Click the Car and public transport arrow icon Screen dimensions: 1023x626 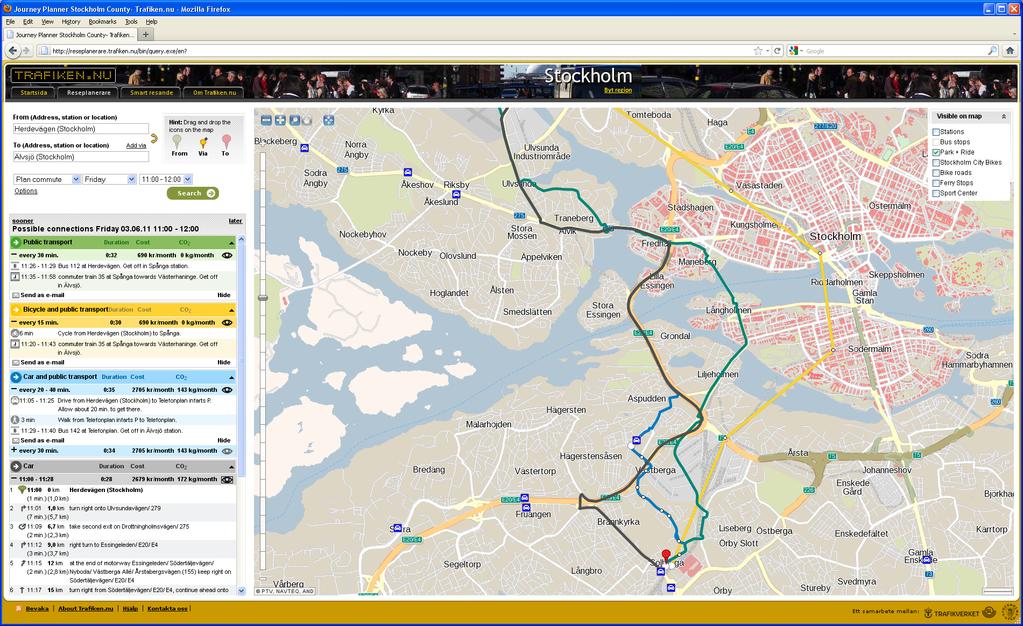pyautogui.click(x=16, y=377)
